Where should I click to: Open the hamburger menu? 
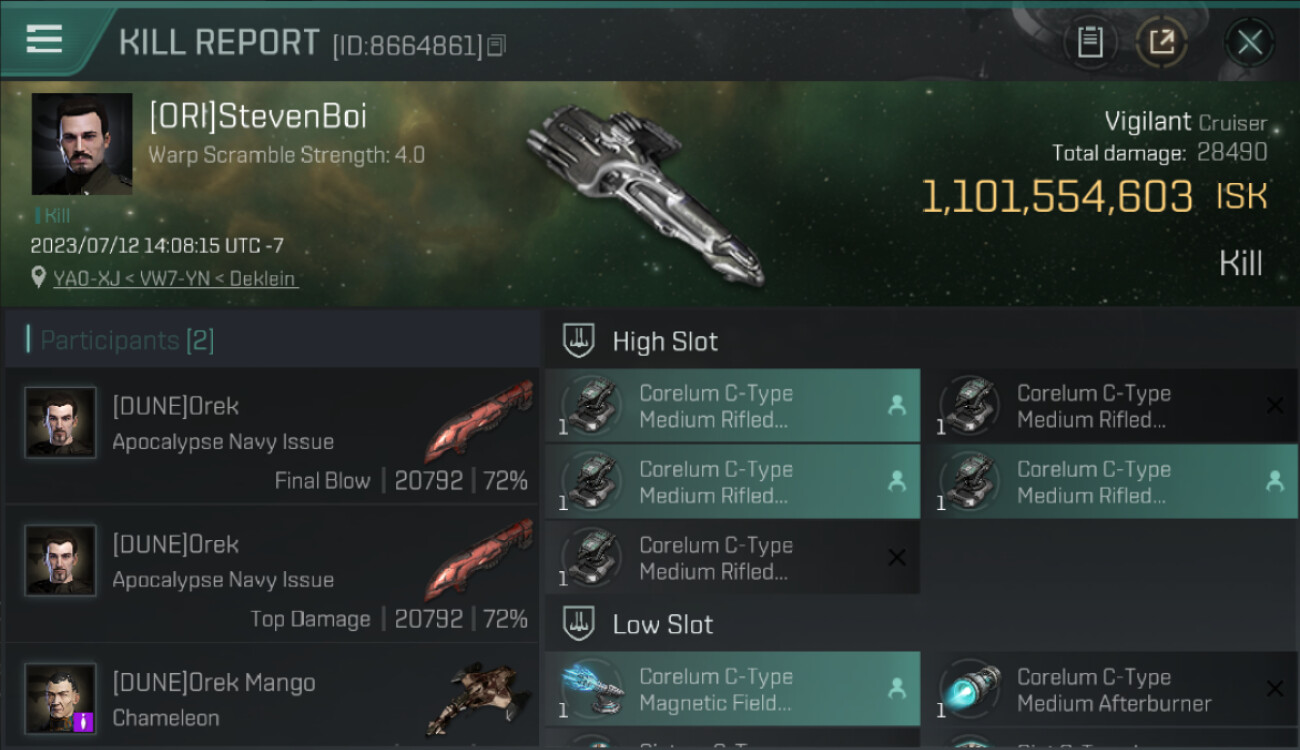[44, 39]
